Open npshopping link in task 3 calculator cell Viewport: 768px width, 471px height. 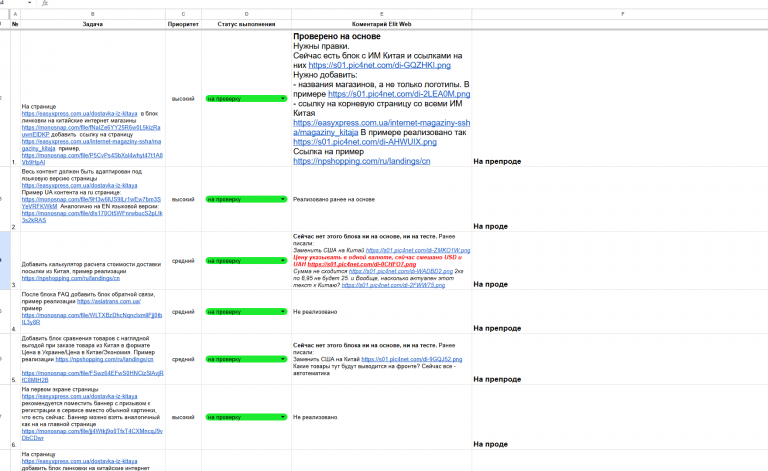click(x=71, y=278)
